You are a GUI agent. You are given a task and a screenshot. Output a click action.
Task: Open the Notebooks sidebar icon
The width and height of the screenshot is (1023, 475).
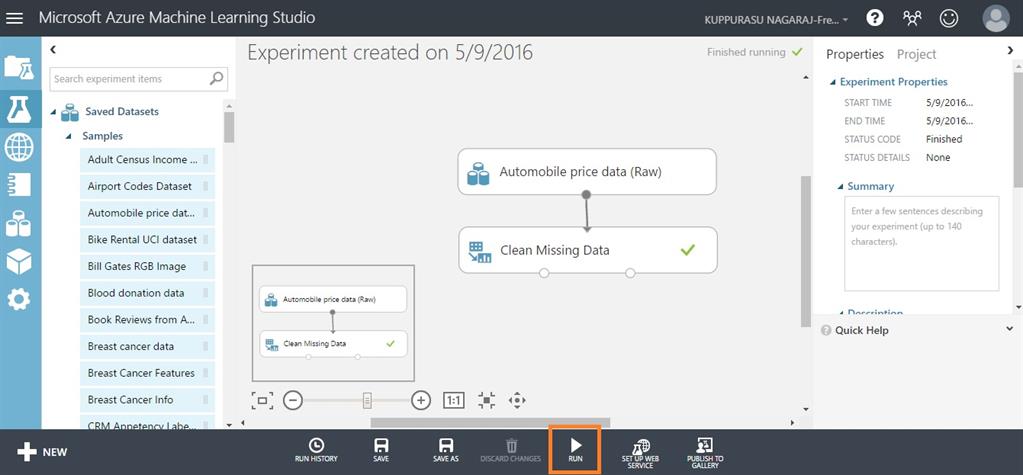coord(19,185)
